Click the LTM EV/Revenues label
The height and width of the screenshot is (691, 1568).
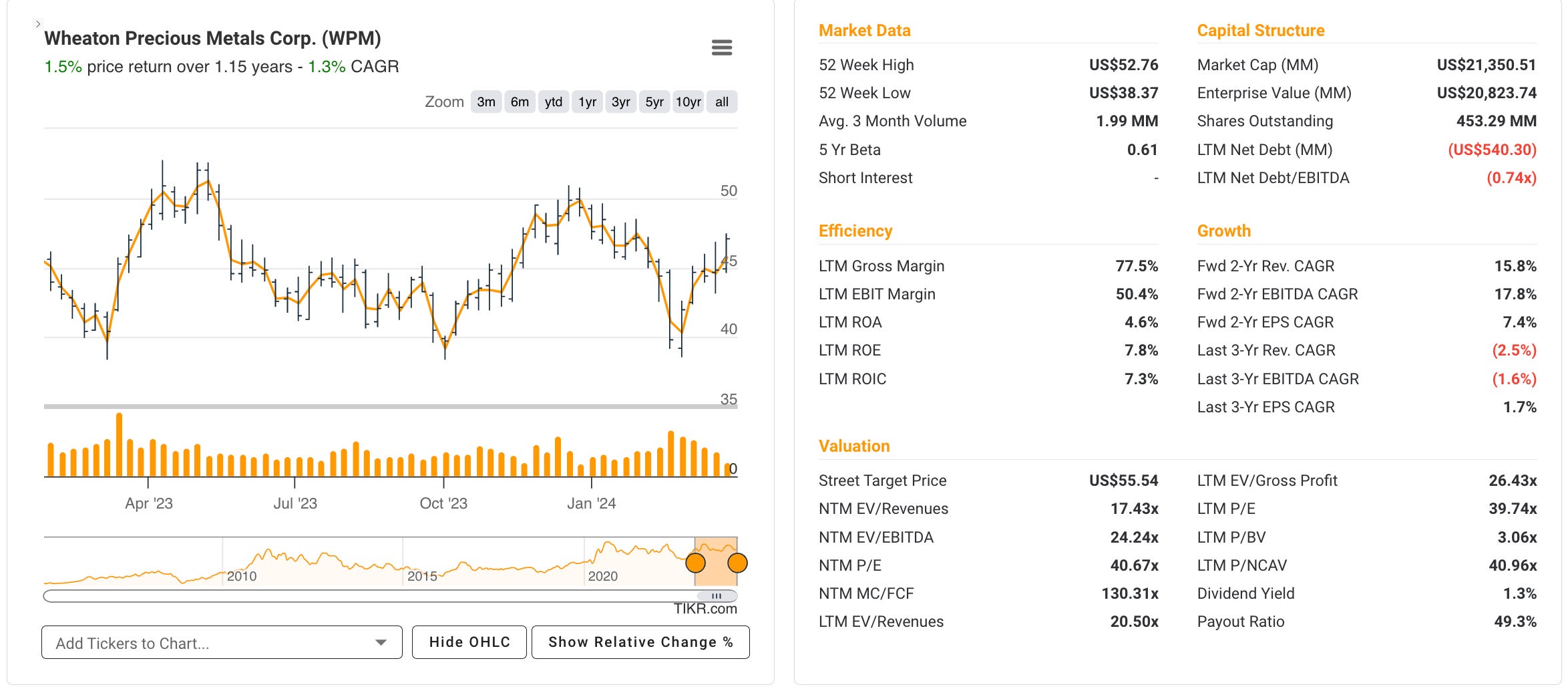[x=881, y=621]
